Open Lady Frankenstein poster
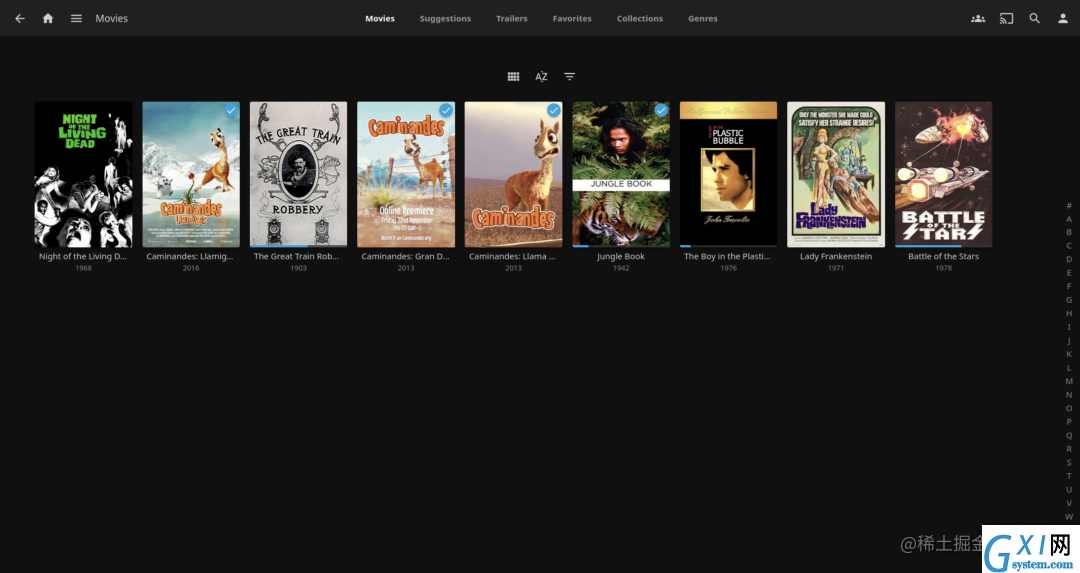1080x573 pixels. pos(835,174)
